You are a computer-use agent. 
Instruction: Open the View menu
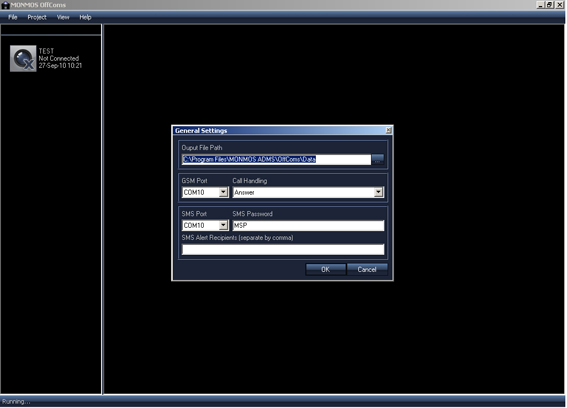pyautogui.click(x=63, y=17)
